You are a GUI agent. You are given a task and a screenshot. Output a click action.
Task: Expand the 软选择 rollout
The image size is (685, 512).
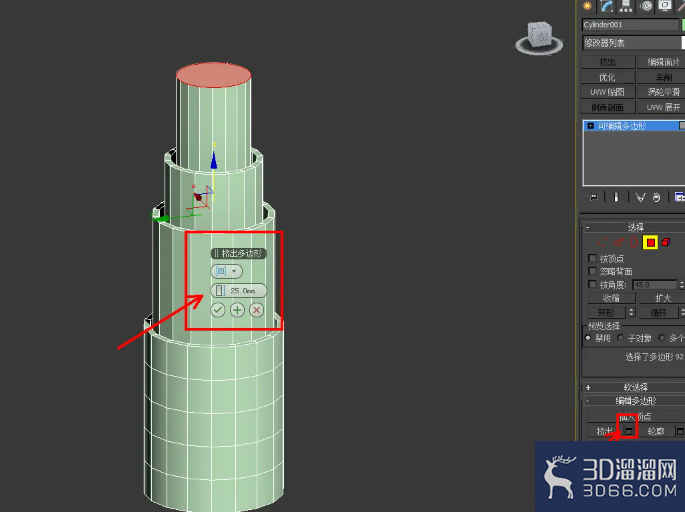[633, 387]
